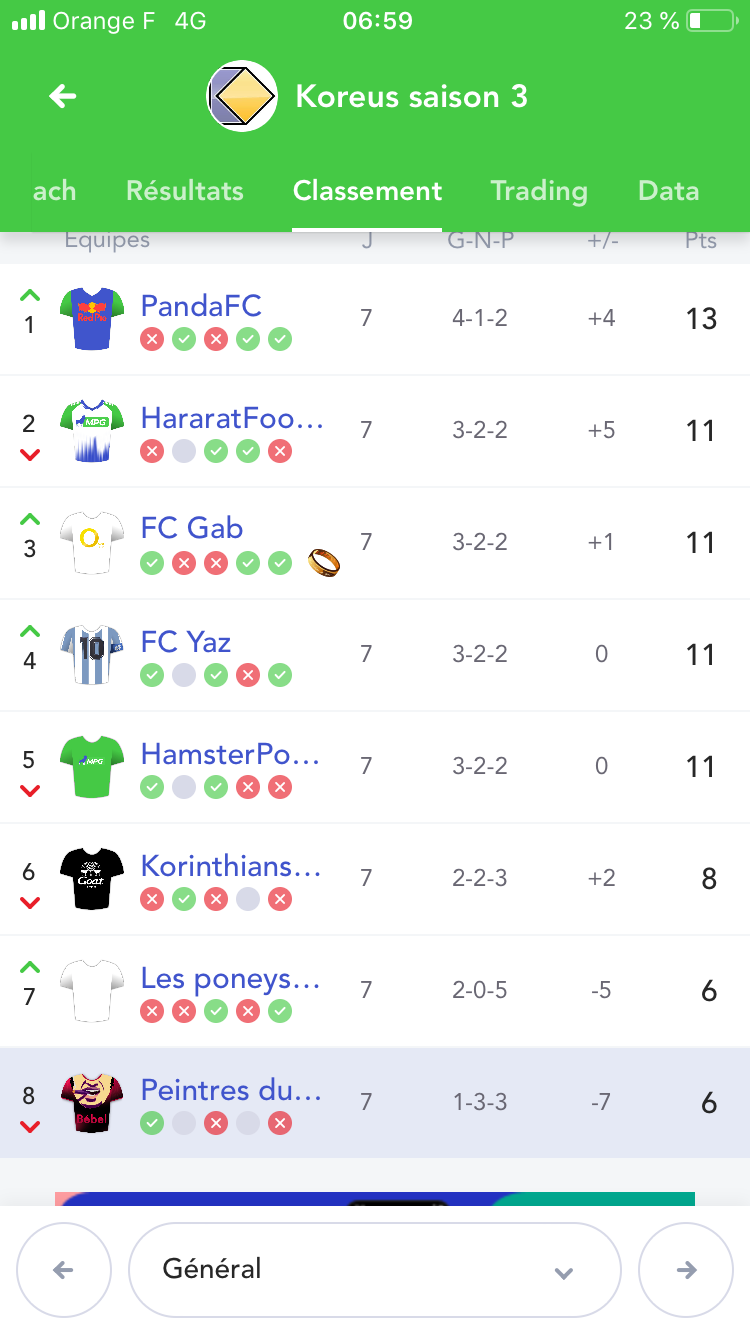750x1334 pixels.
Task: Open the Général ranking dropdown
Action: click(374, 1270)
